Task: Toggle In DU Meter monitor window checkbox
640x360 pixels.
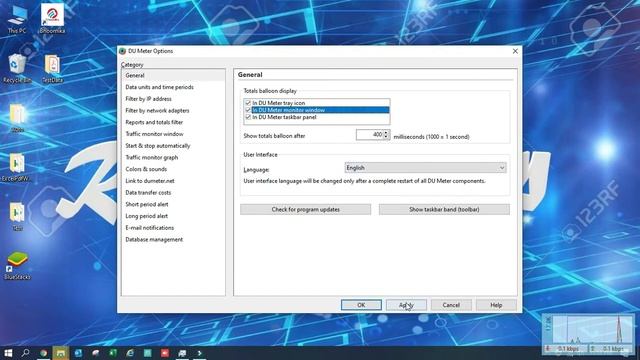Action: click(x=248, y=110)
